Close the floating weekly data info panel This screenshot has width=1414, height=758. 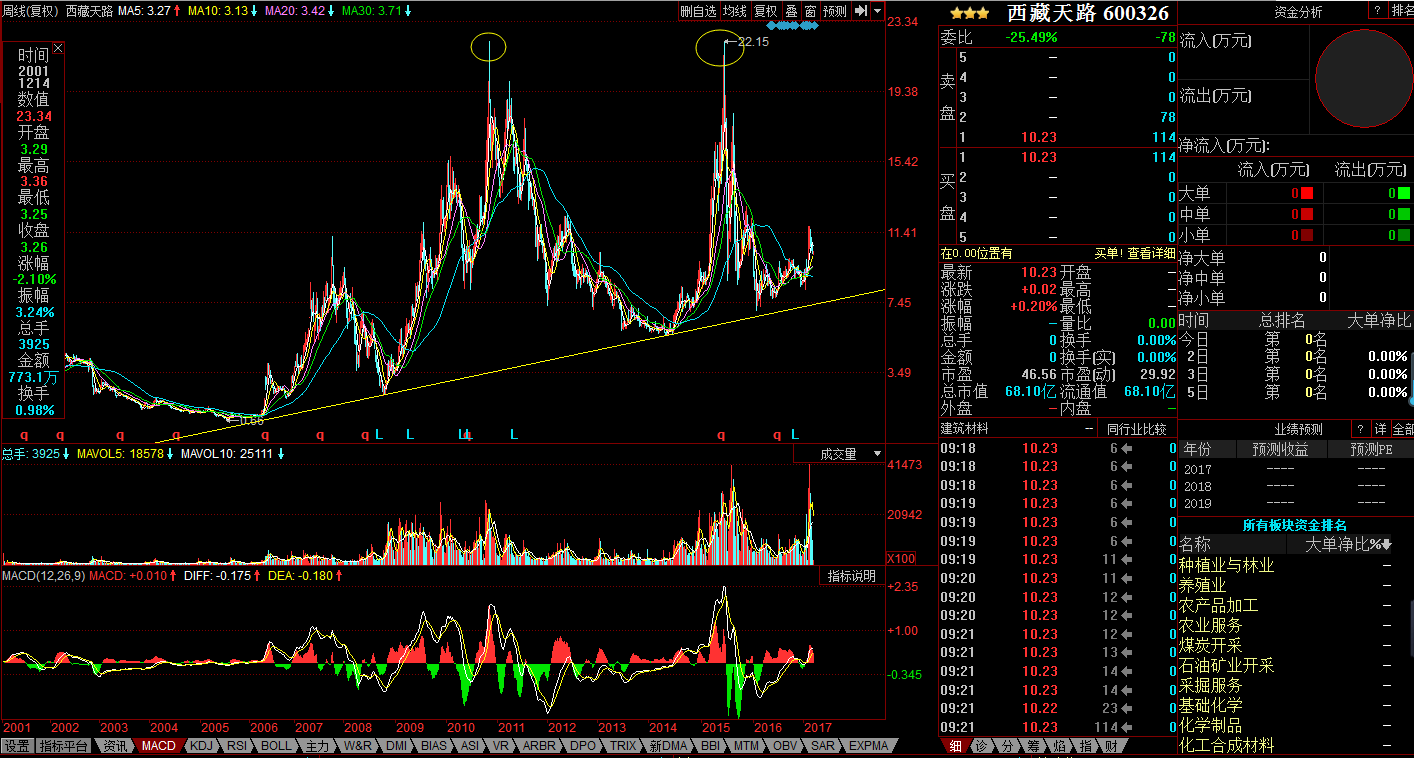[58, 48]
